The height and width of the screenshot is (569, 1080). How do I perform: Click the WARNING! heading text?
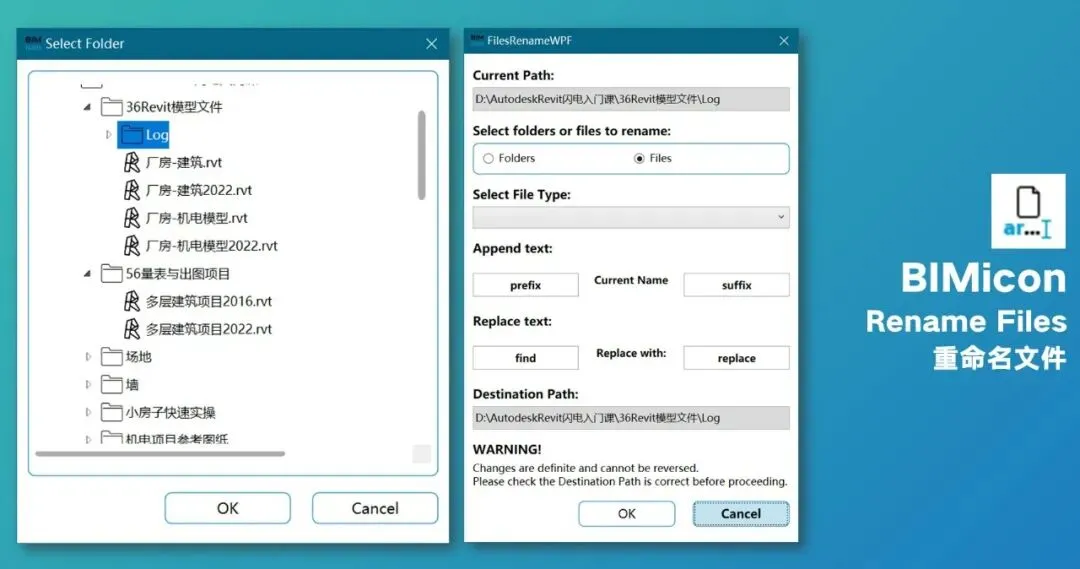pyautogui.click(x=507, y=450)
